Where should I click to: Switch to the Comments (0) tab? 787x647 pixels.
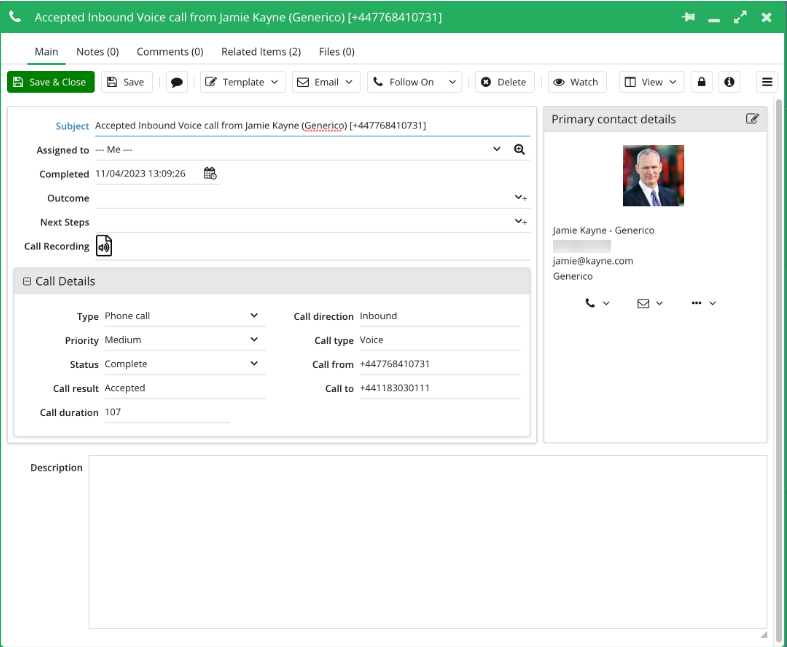pyautogui.click(x=170, y=52)
